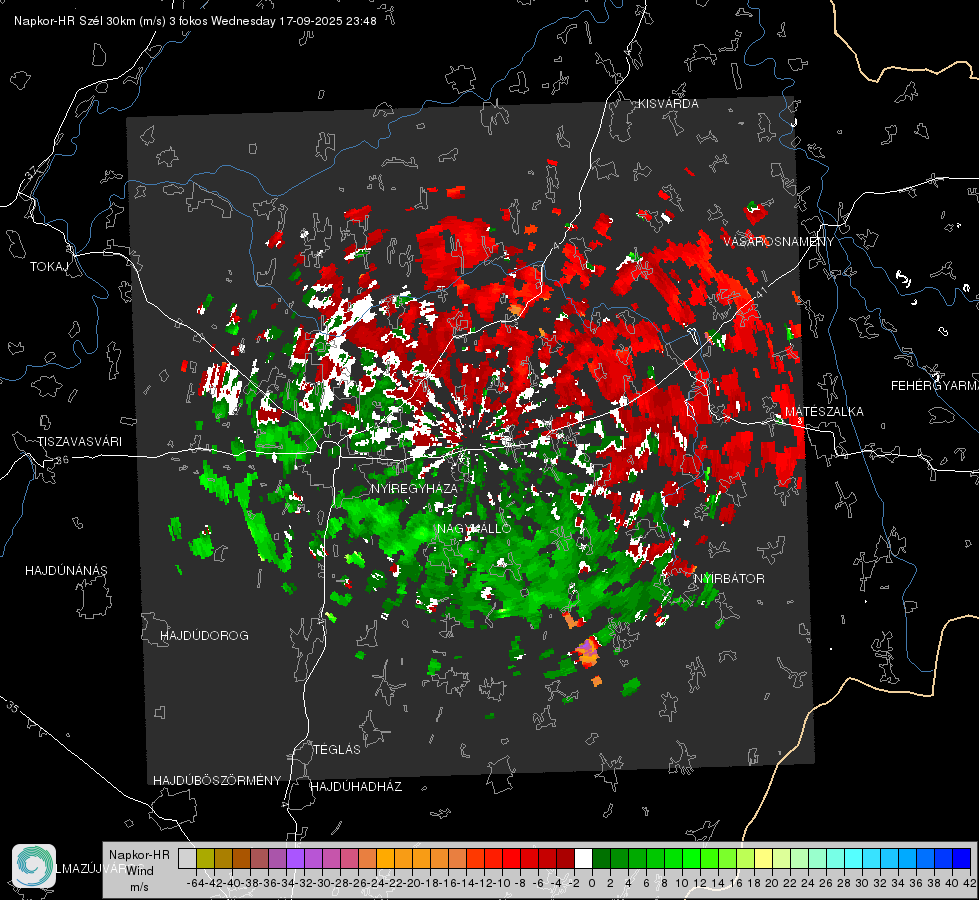The image size is (979, 900).
Task: Click the 30 value on the legend scale
Action: coord(862,883)
